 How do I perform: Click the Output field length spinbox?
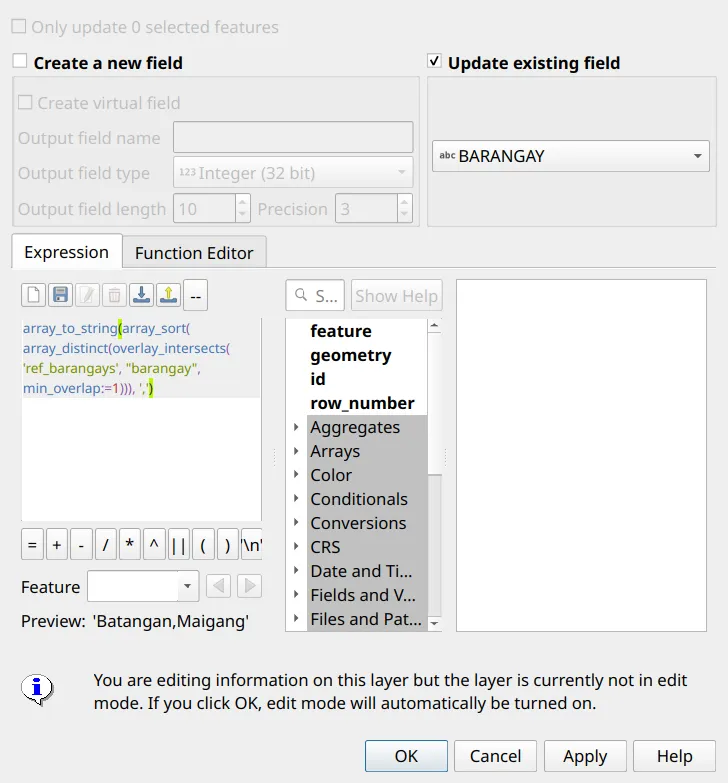click(x=212, y=208)
